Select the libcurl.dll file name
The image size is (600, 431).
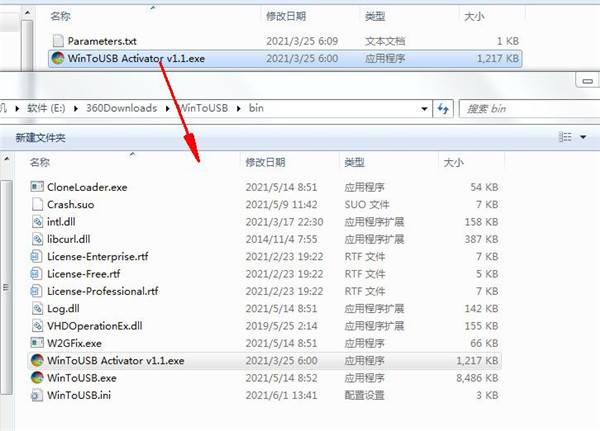69,239
